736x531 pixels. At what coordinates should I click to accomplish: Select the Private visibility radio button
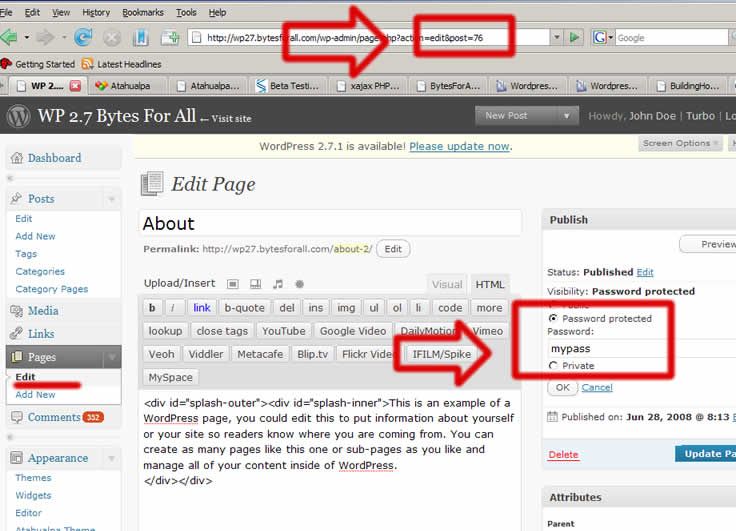click(553, 365)
